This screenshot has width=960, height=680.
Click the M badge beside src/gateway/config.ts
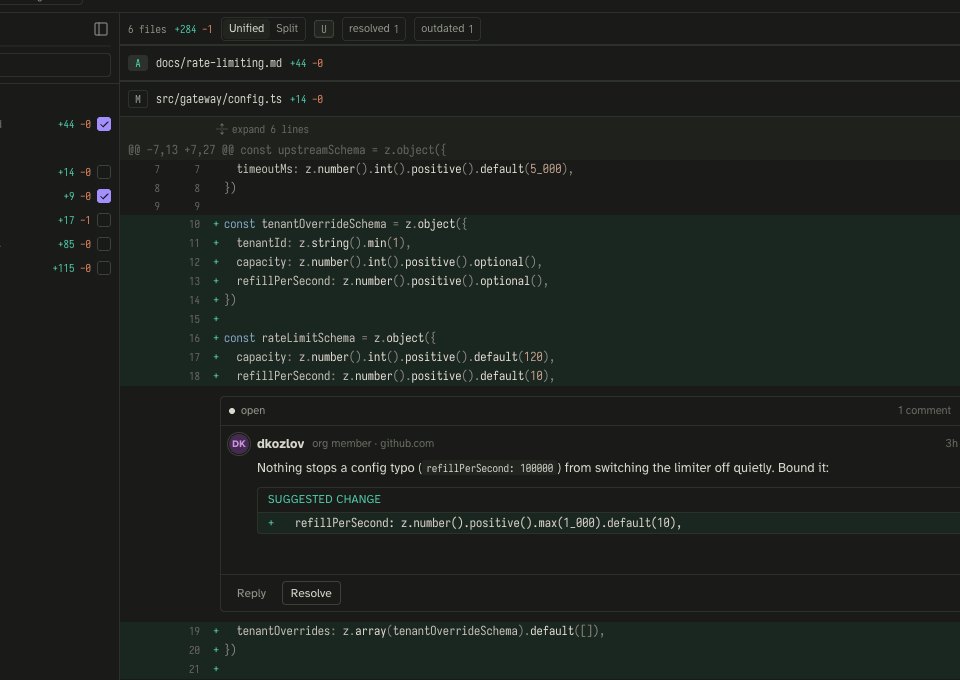click(138, 99)
